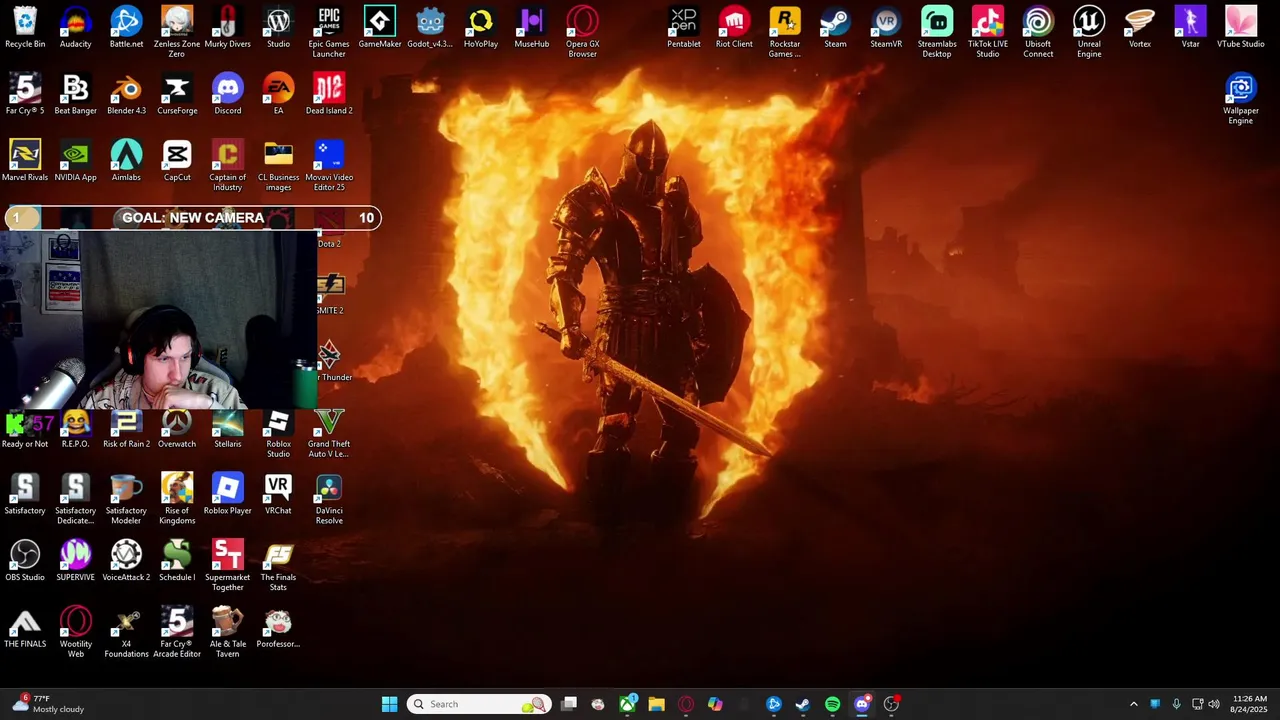
Task: Select the Roblox Studio desktop icon
Action: [278, 433]
